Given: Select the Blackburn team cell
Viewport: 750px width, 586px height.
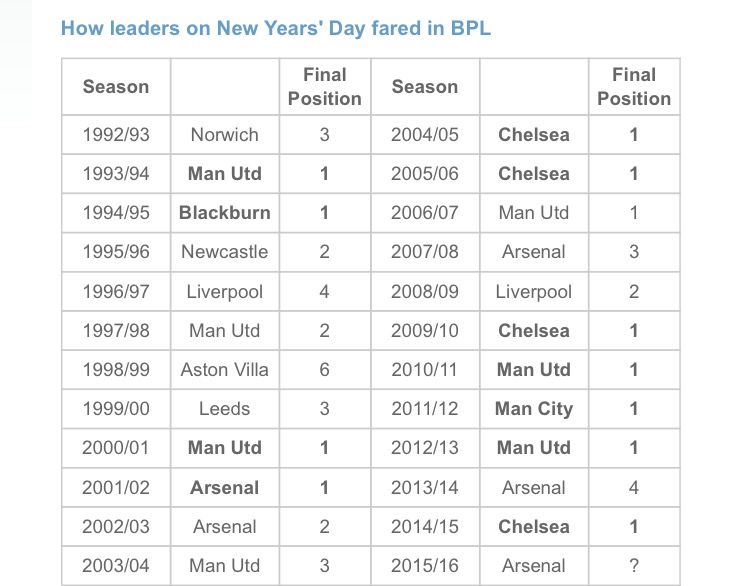Looking at the screenshot, I should coord(225,213).
